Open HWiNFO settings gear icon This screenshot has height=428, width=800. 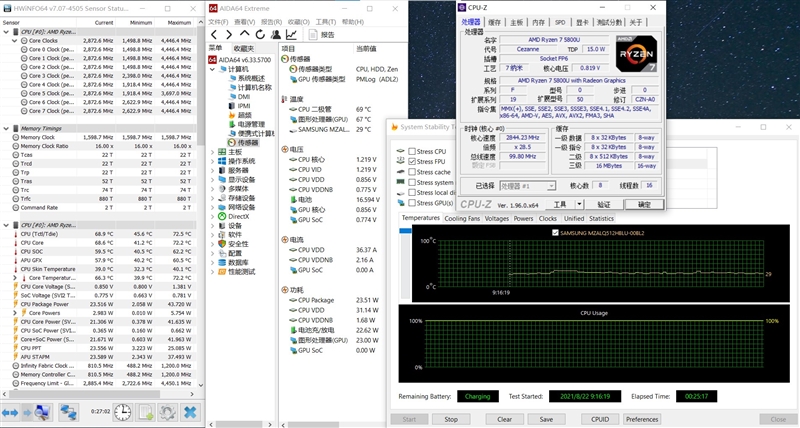[x=166, y=411]
